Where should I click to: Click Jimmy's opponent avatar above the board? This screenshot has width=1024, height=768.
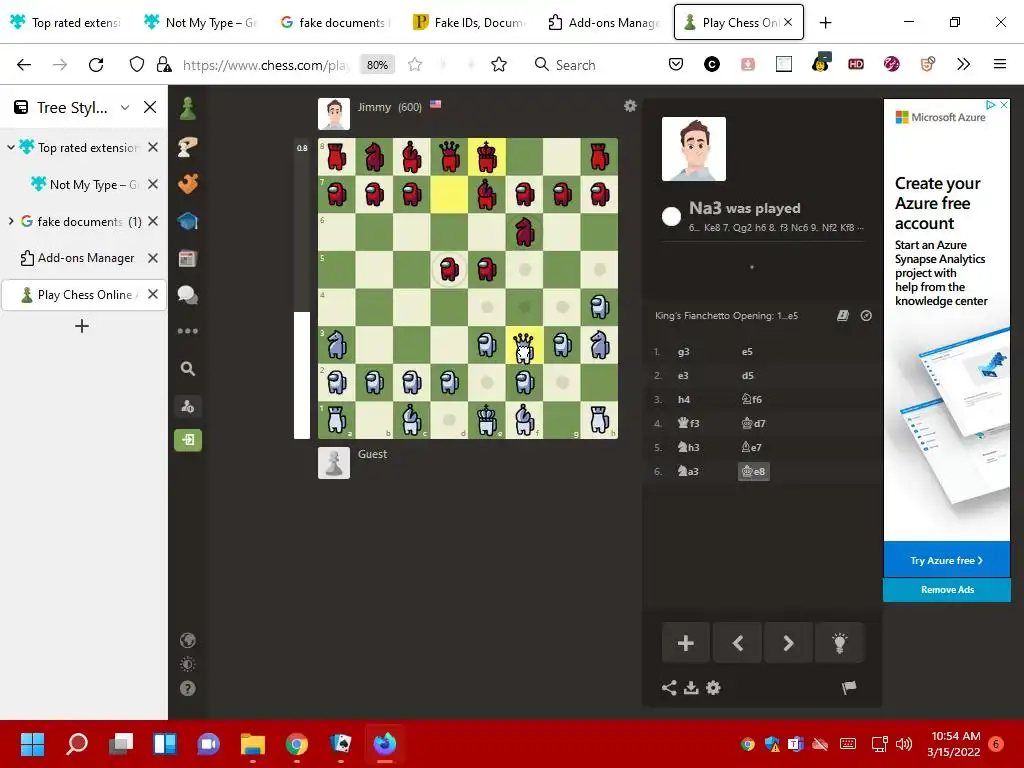[334, 114]
